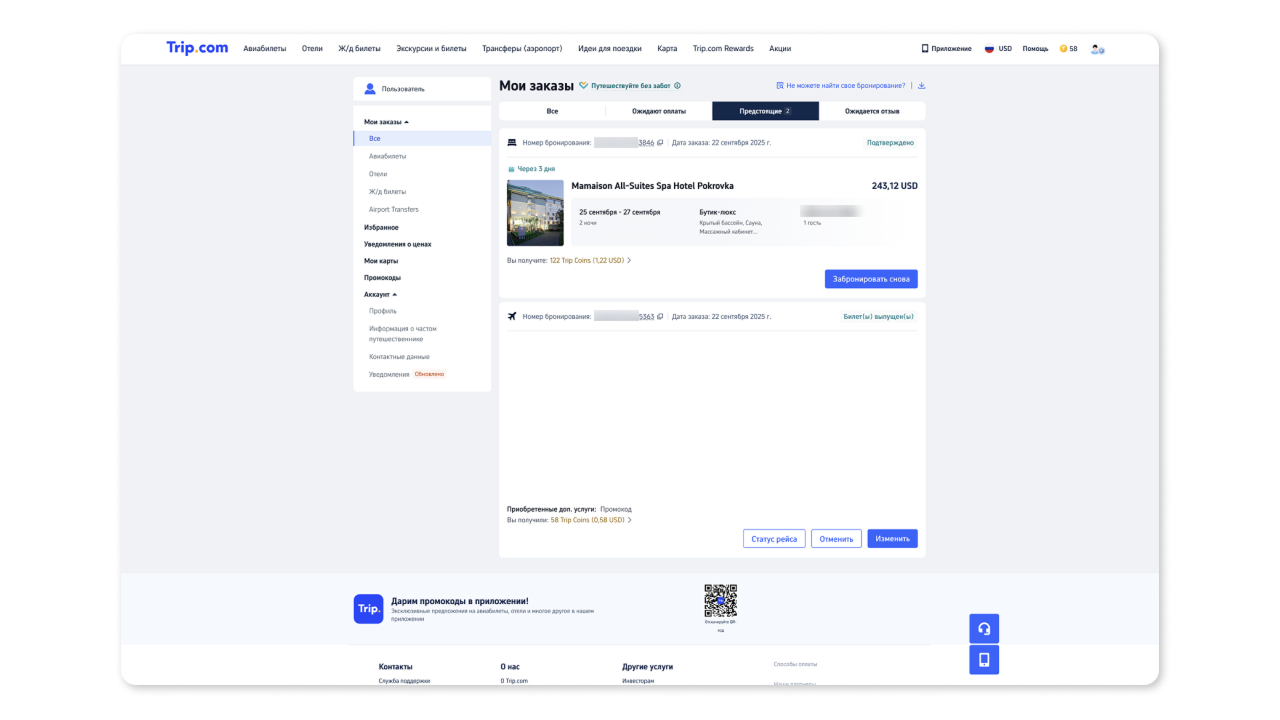
Task: Open Инвесторам footer link
Action: 638,681
